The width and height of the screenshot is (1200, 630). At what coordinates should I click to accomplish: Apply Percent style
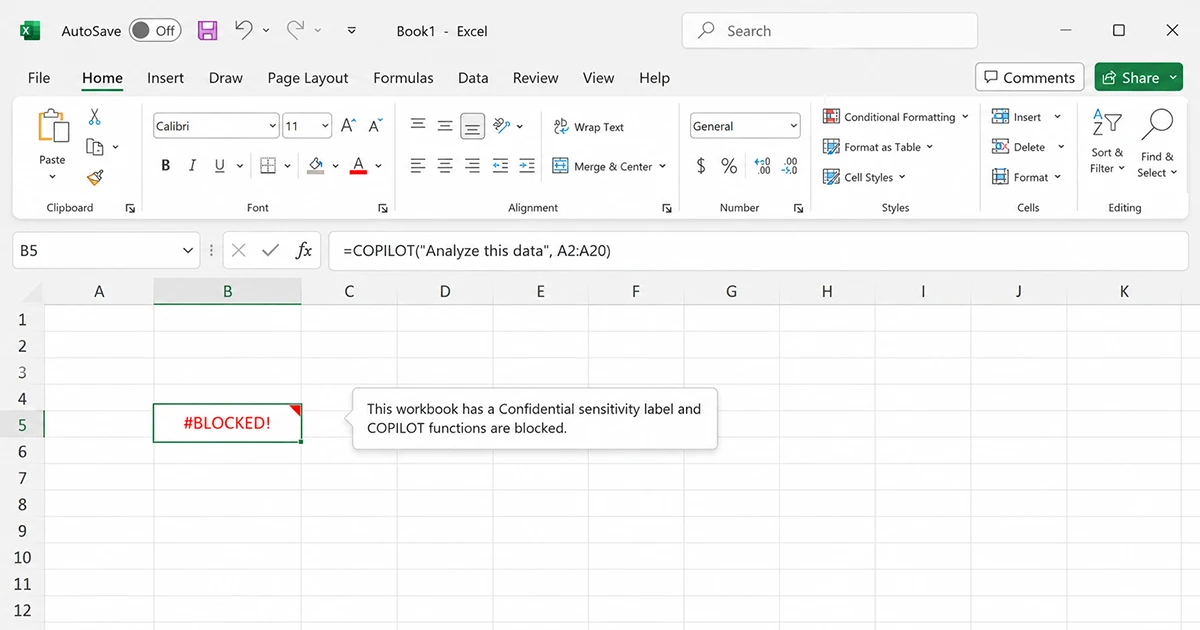(729, 166)
